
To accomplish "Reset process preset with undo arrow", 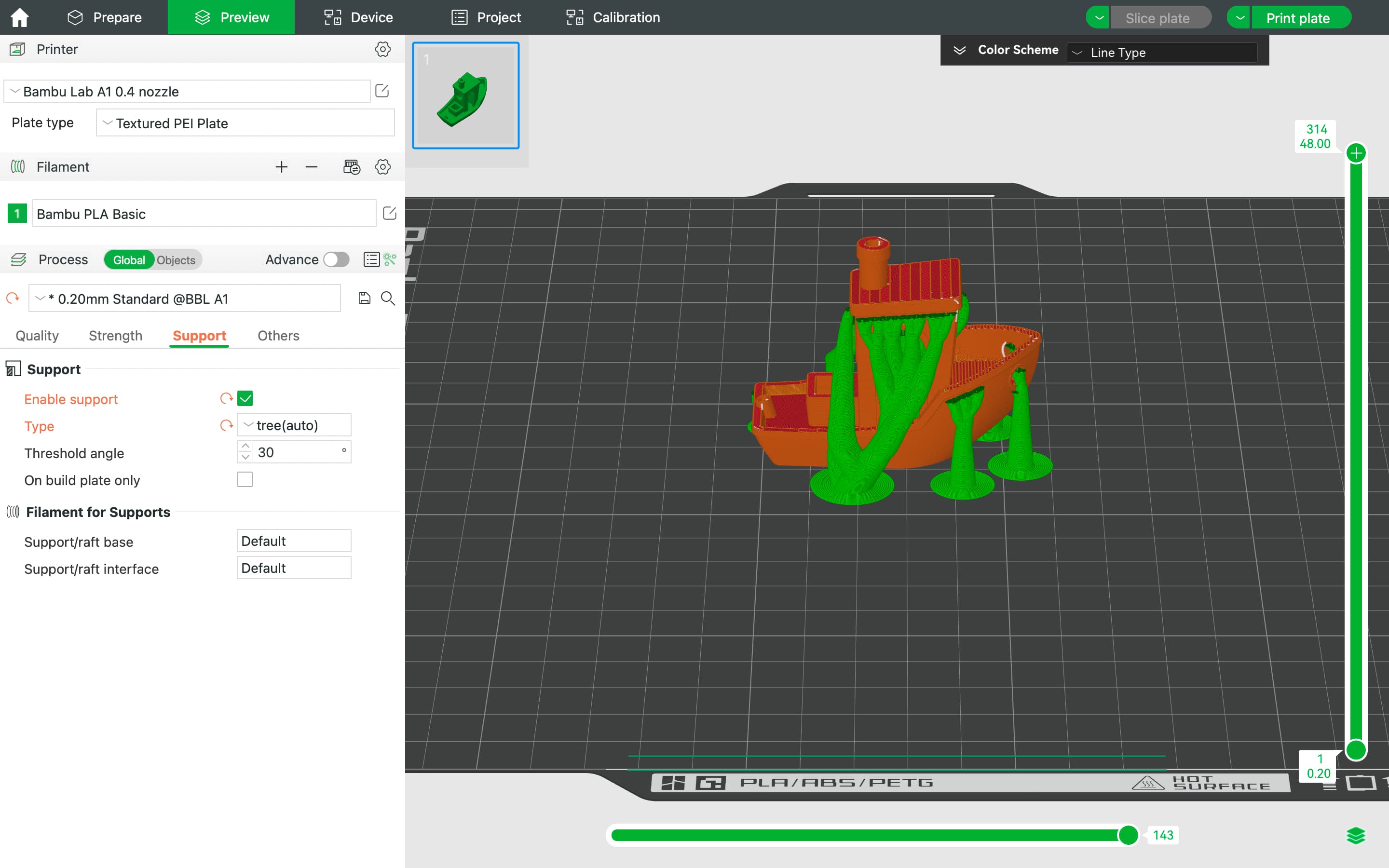I will click(13, 298).
